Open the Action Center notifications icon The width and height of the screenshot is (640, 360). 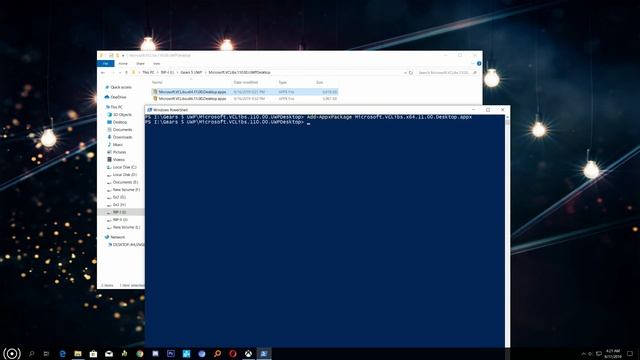click(630, 354)
